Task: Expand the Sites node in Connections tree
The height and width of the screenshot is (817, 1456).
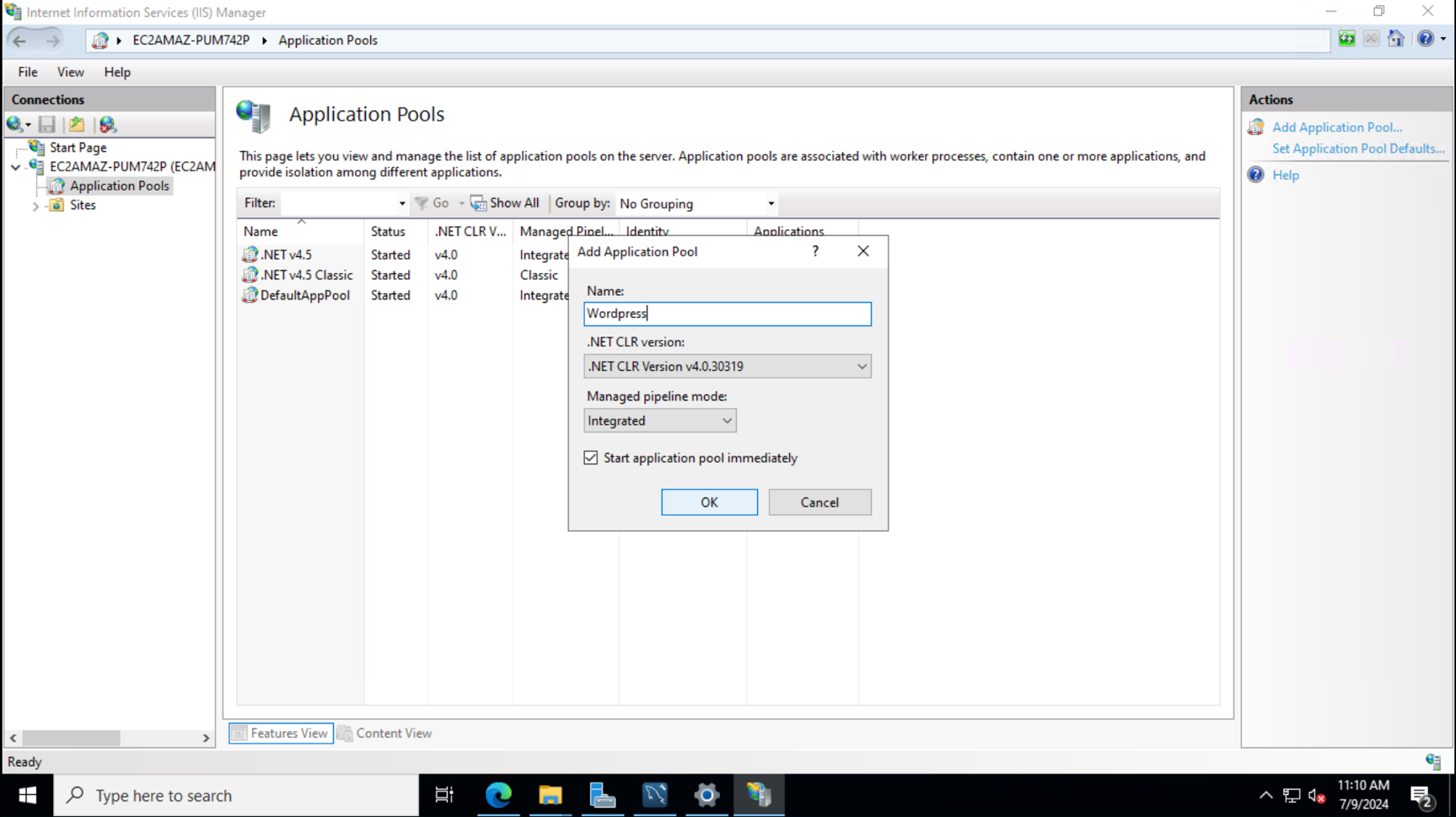Action: pos(35,205)
